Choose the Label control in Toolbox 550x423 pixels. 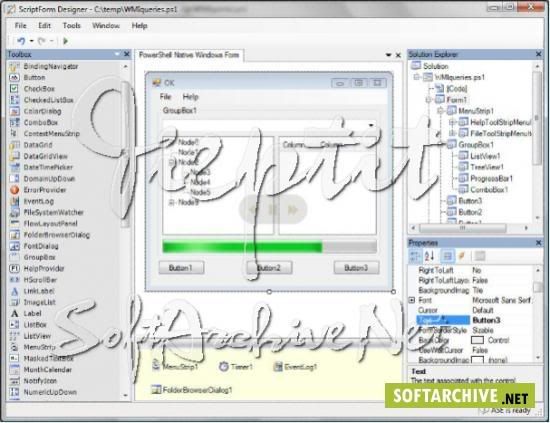(32, 313)
